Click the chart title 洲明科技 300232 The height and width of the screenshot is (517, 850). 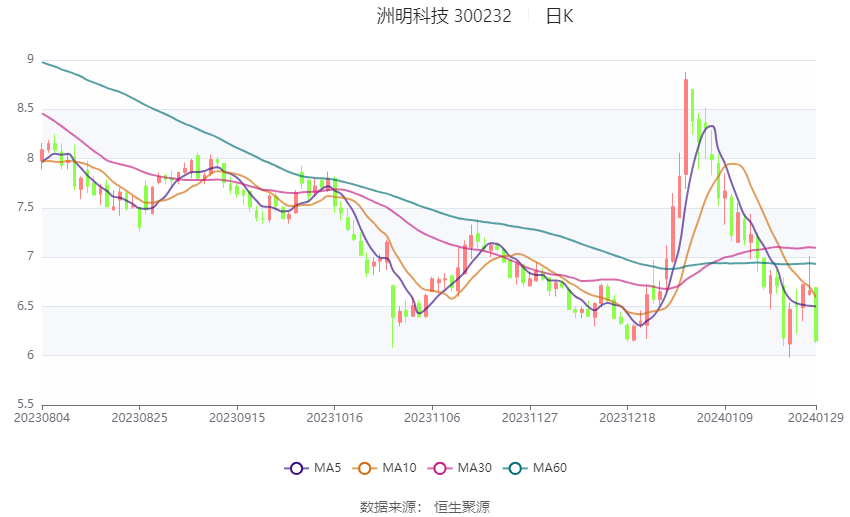pos(443,16)
